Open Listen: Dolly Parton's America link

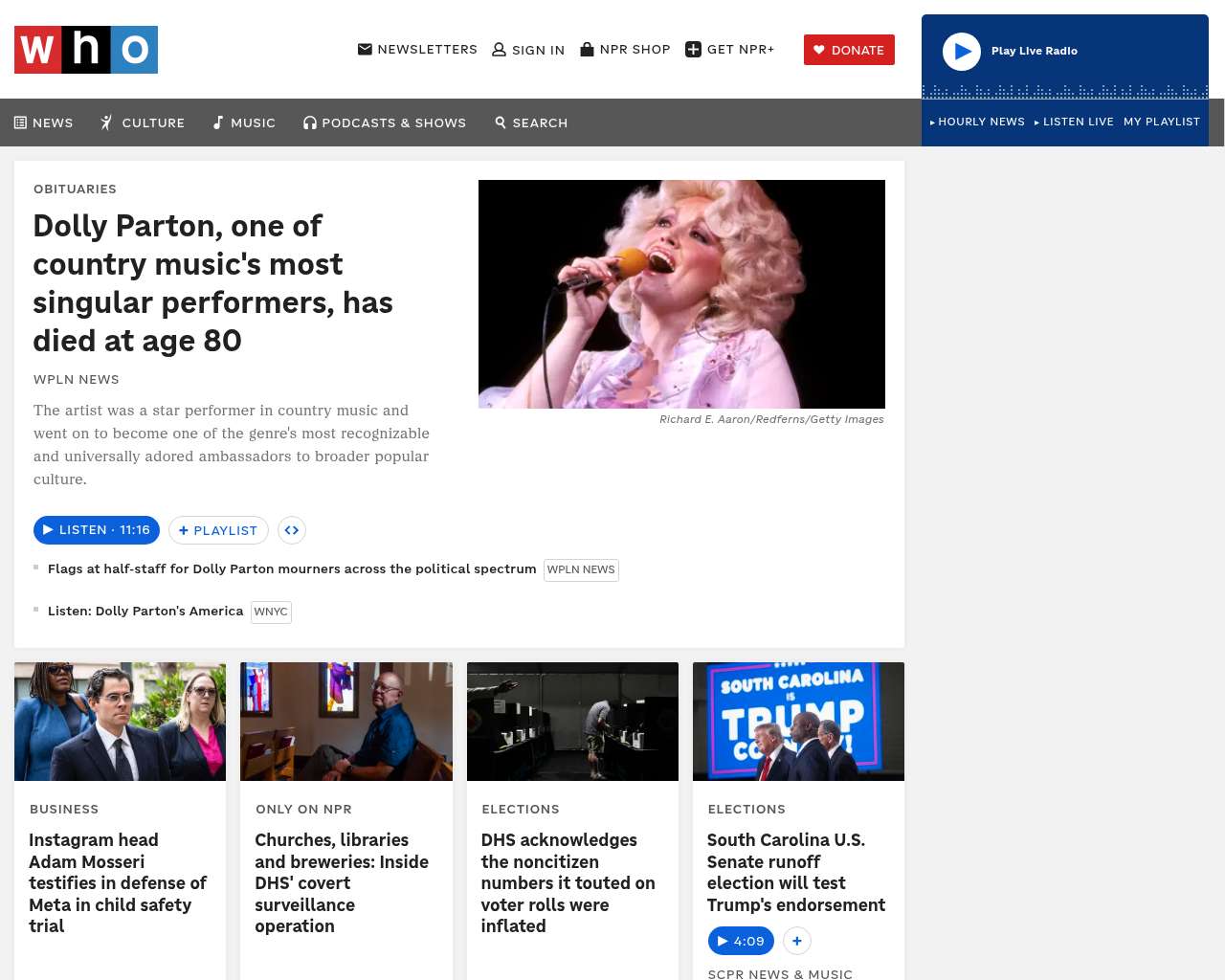tap(145, 611)
